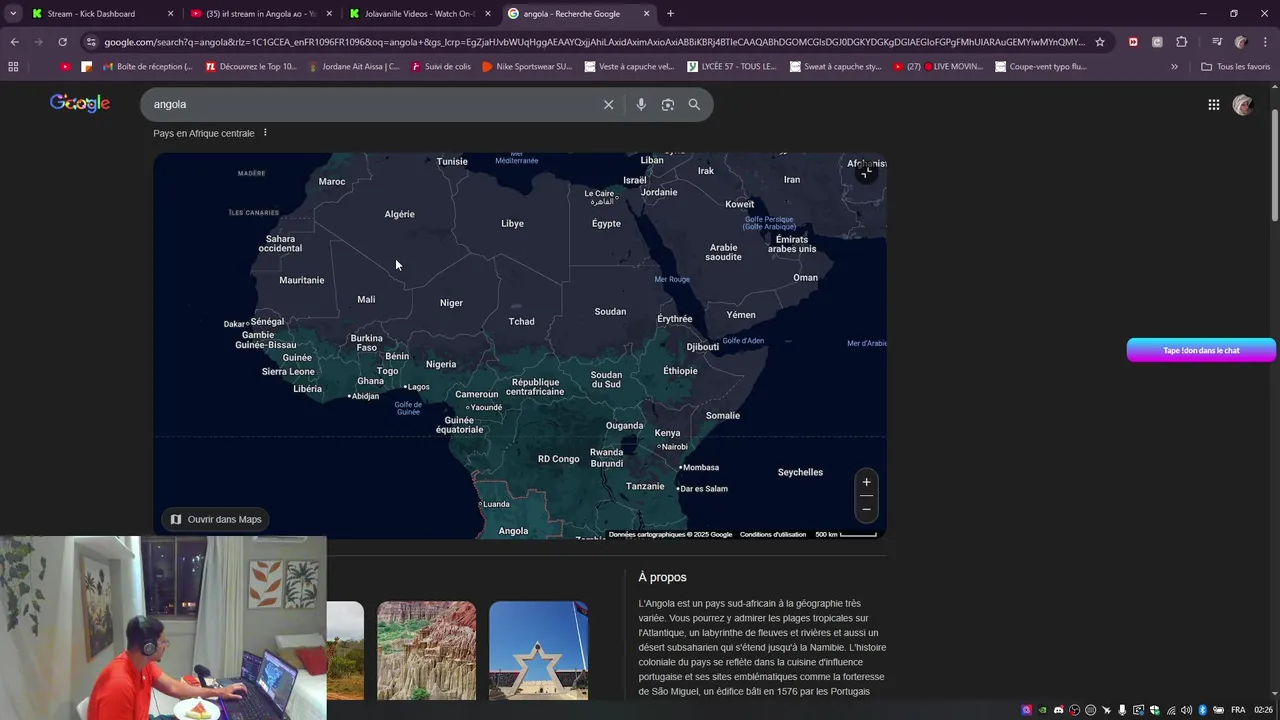Open Coupe-vent typo bookmark
1280x720 pixels.
tap(1041, 66)
